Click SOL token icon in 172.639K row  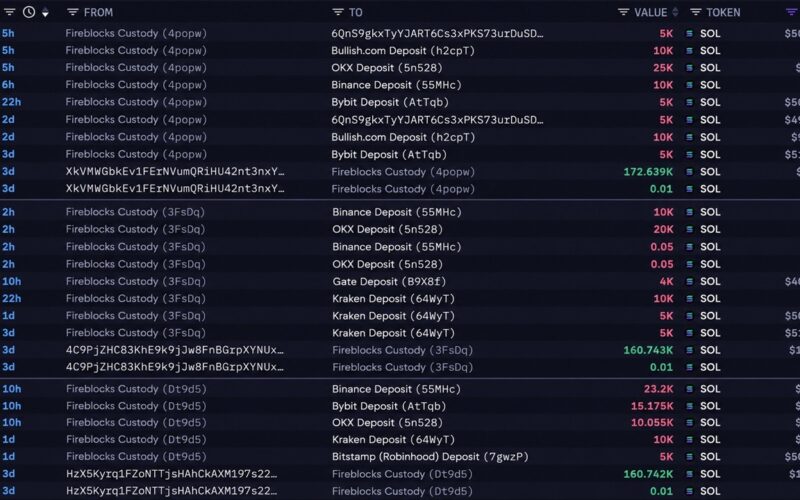tap(689, 172)
